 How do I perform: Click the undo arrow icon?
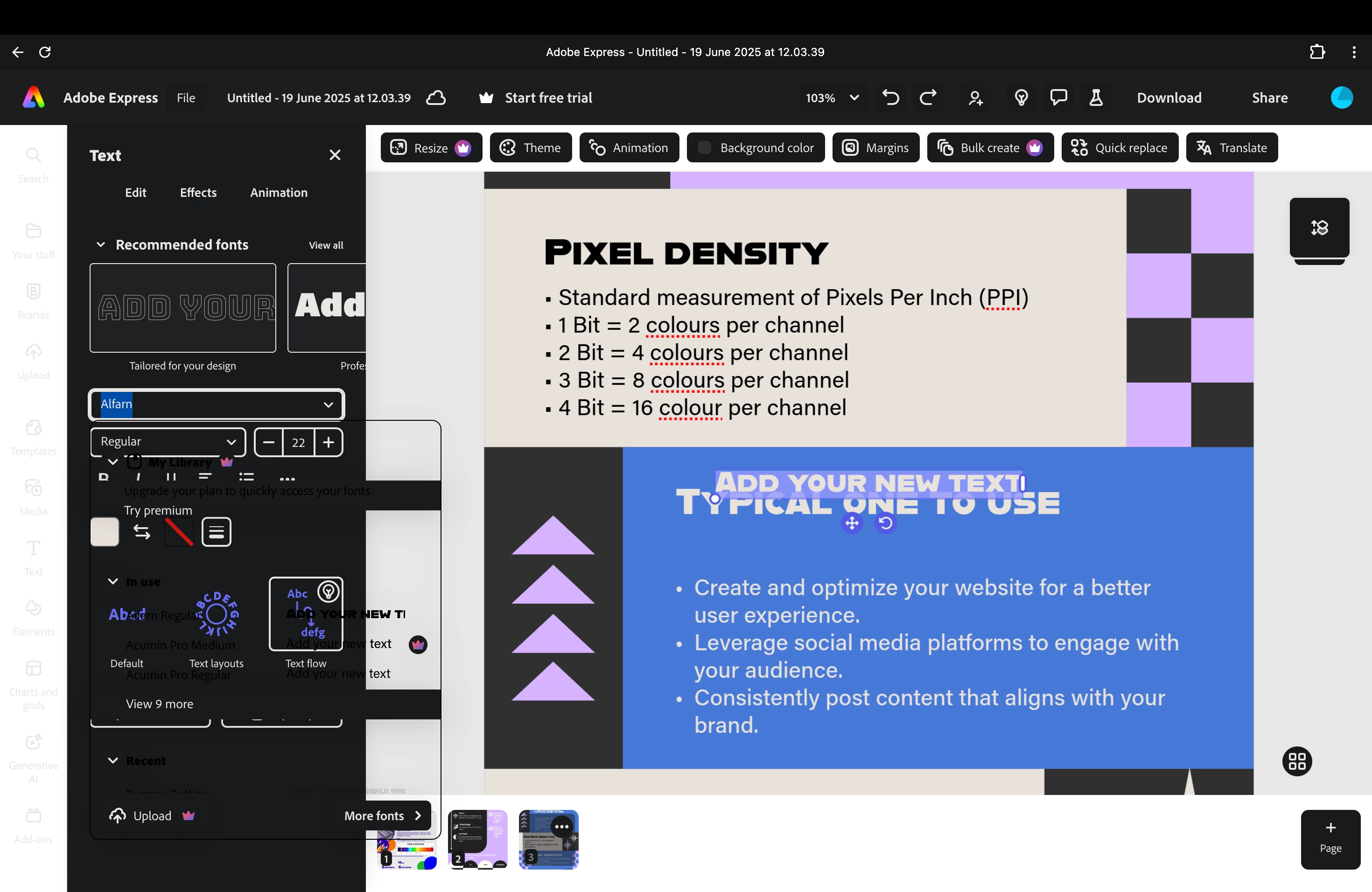(x=891, y=98)
